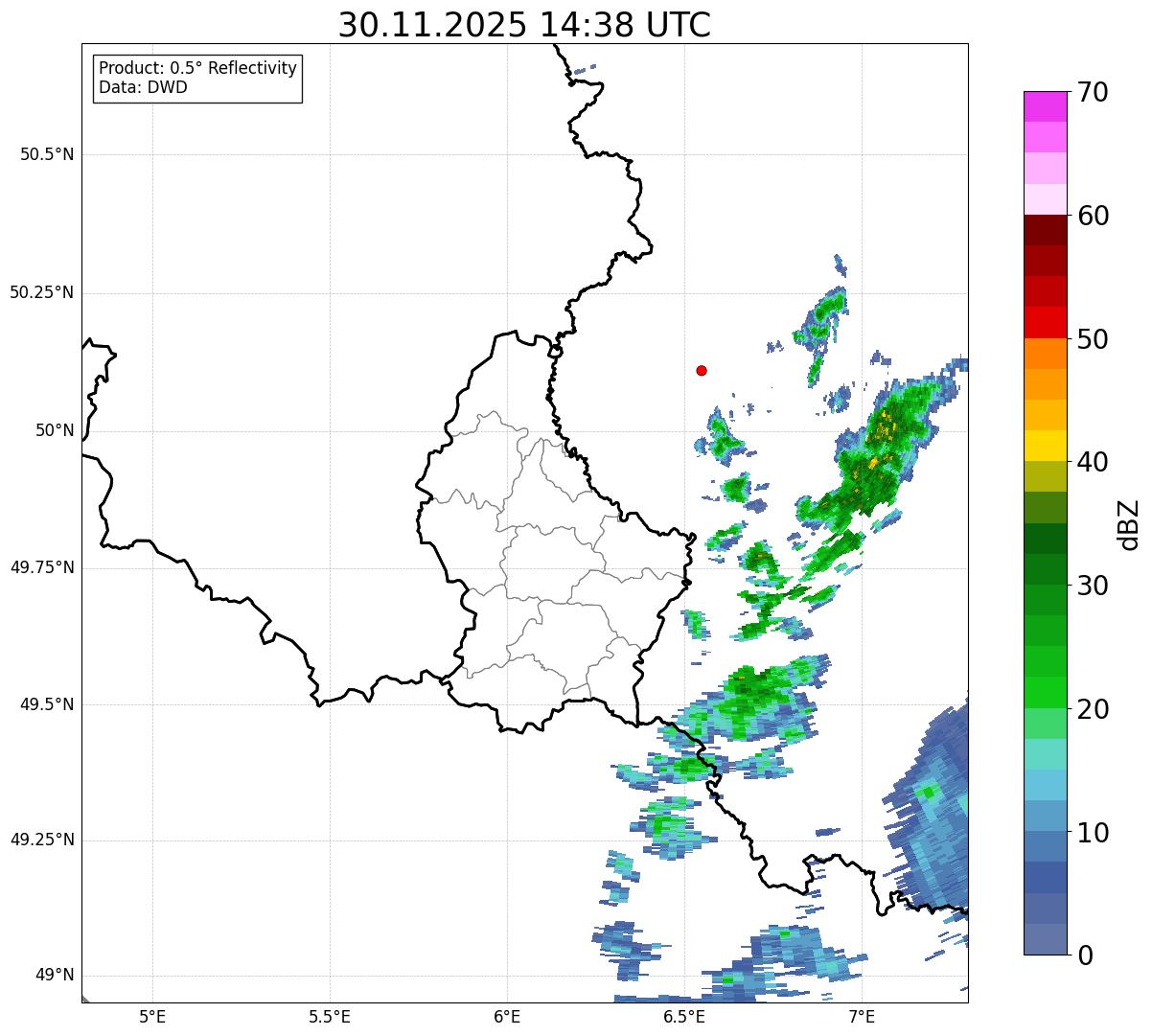This screenshot has width=1152, height=1036.
Task: Click the 49.75°N latitude label
Action: tap(42, 567)
